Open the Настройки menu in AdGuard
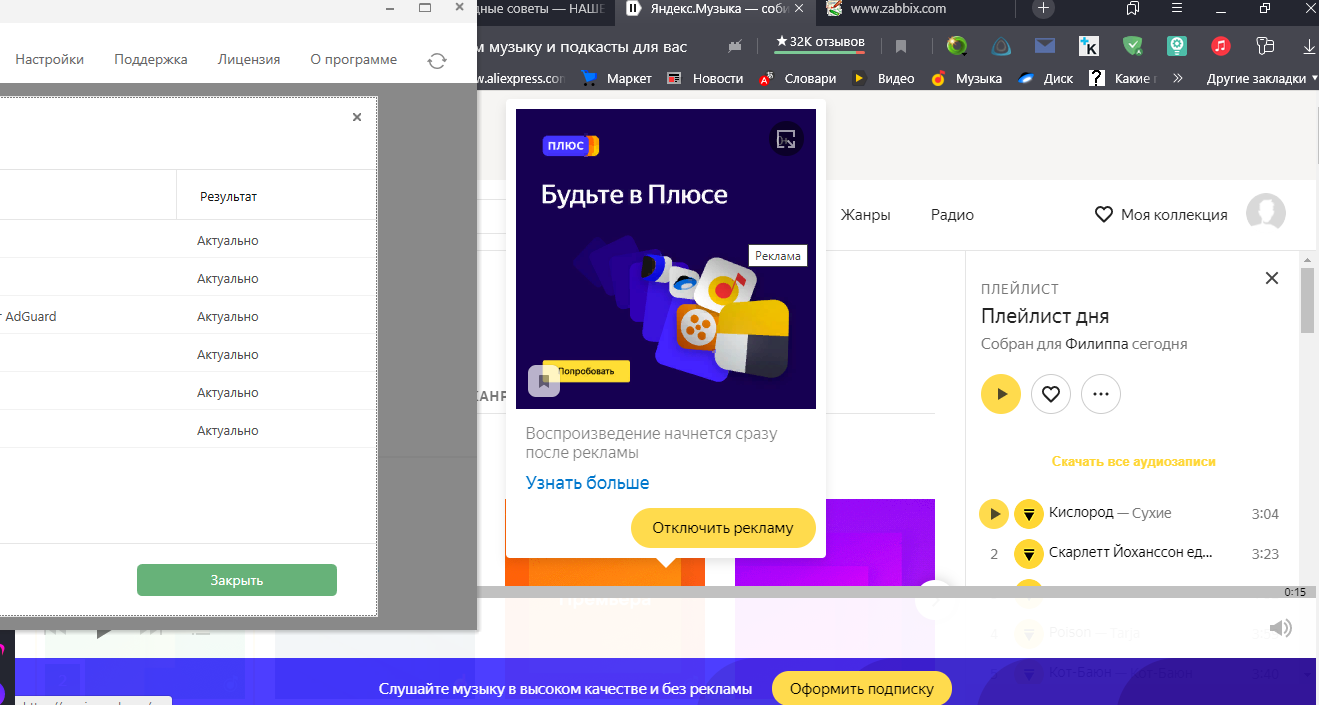This screenshot has width=1319, height=705. (49, 59)
